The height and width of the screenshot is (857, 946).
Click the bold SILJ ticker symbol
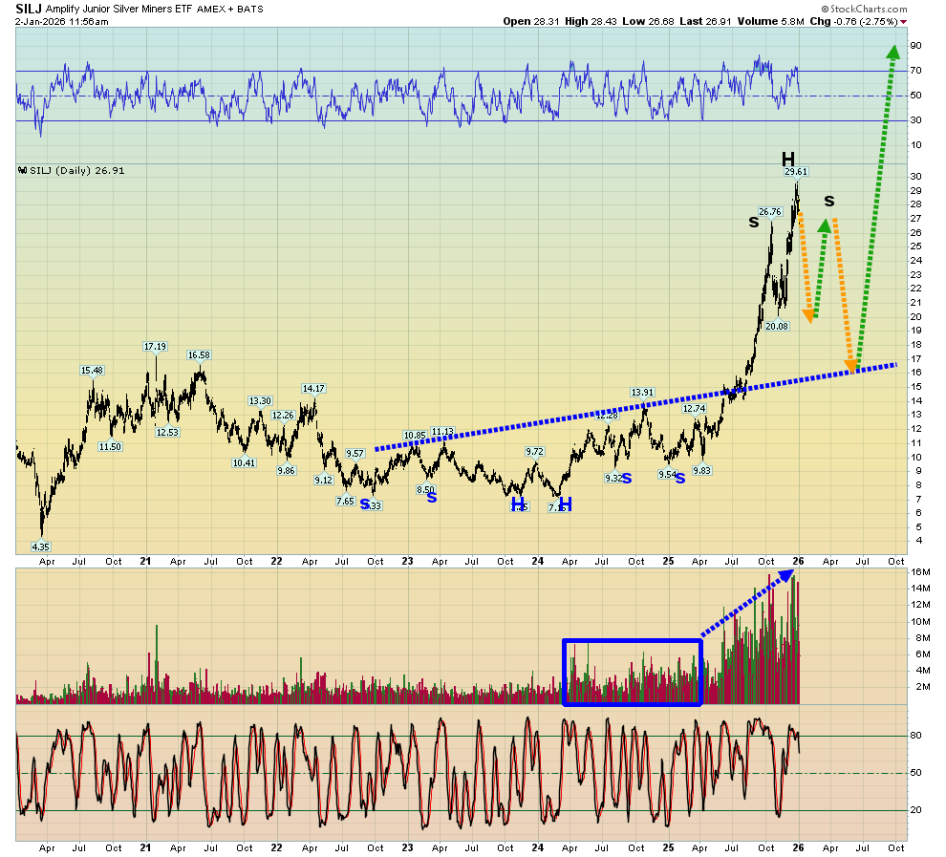pos(28,8)
